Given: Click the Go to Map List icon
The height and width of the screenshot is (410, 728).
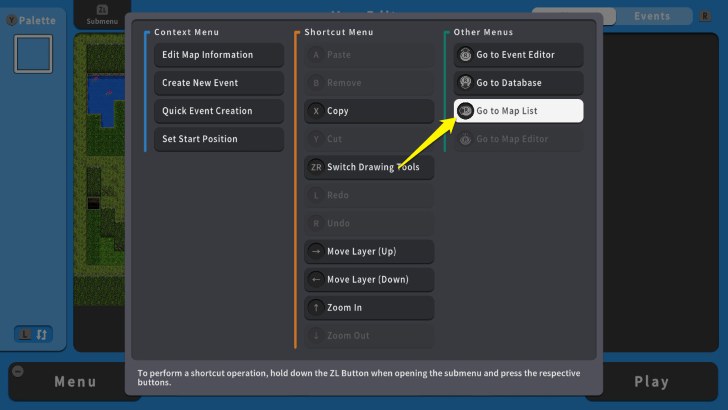Looking at the screenshot, I should point(465,111).
